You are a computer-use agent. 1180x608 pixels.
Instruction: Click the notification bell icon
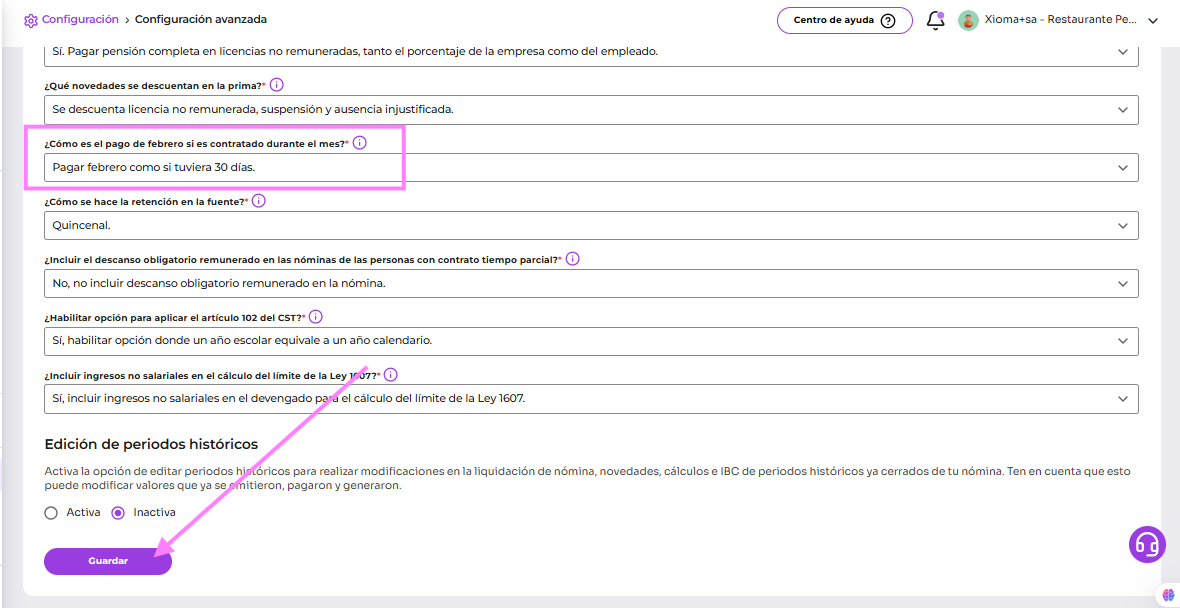click(x=935, y=20)
